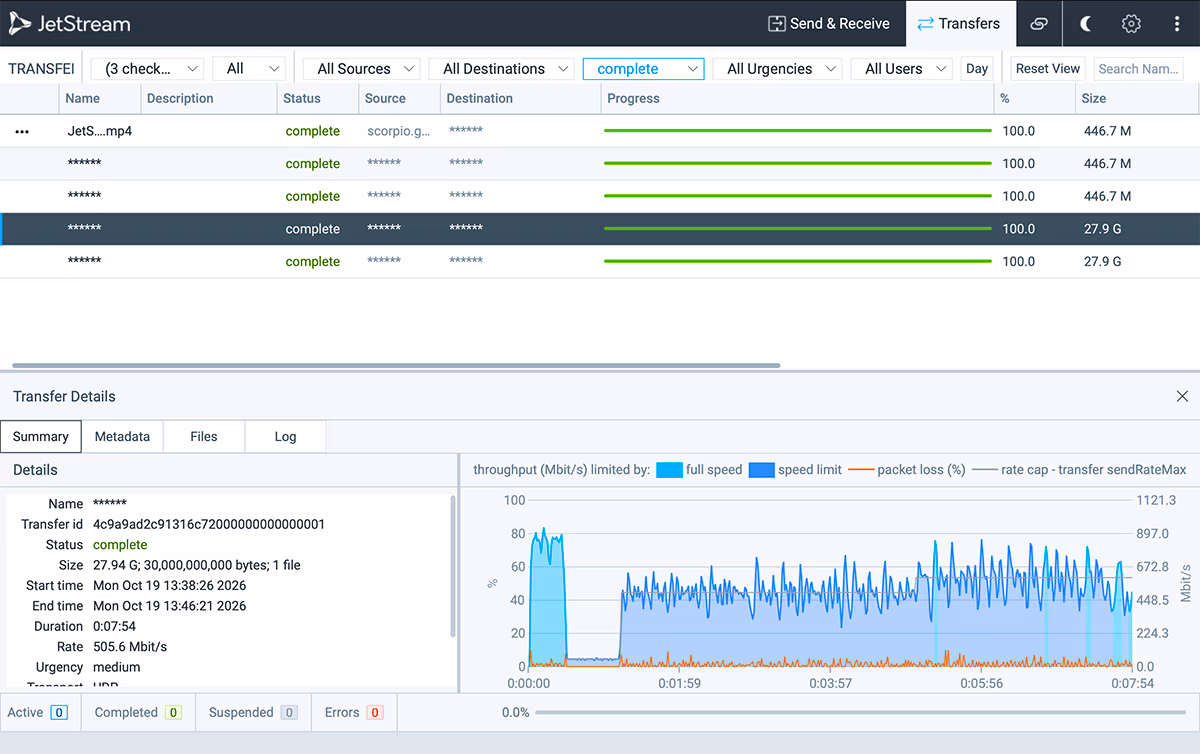Click the Completed count indicator
Image resolution: width=1200 pixels, height=754 pixels.
click(x=138, y=712)
